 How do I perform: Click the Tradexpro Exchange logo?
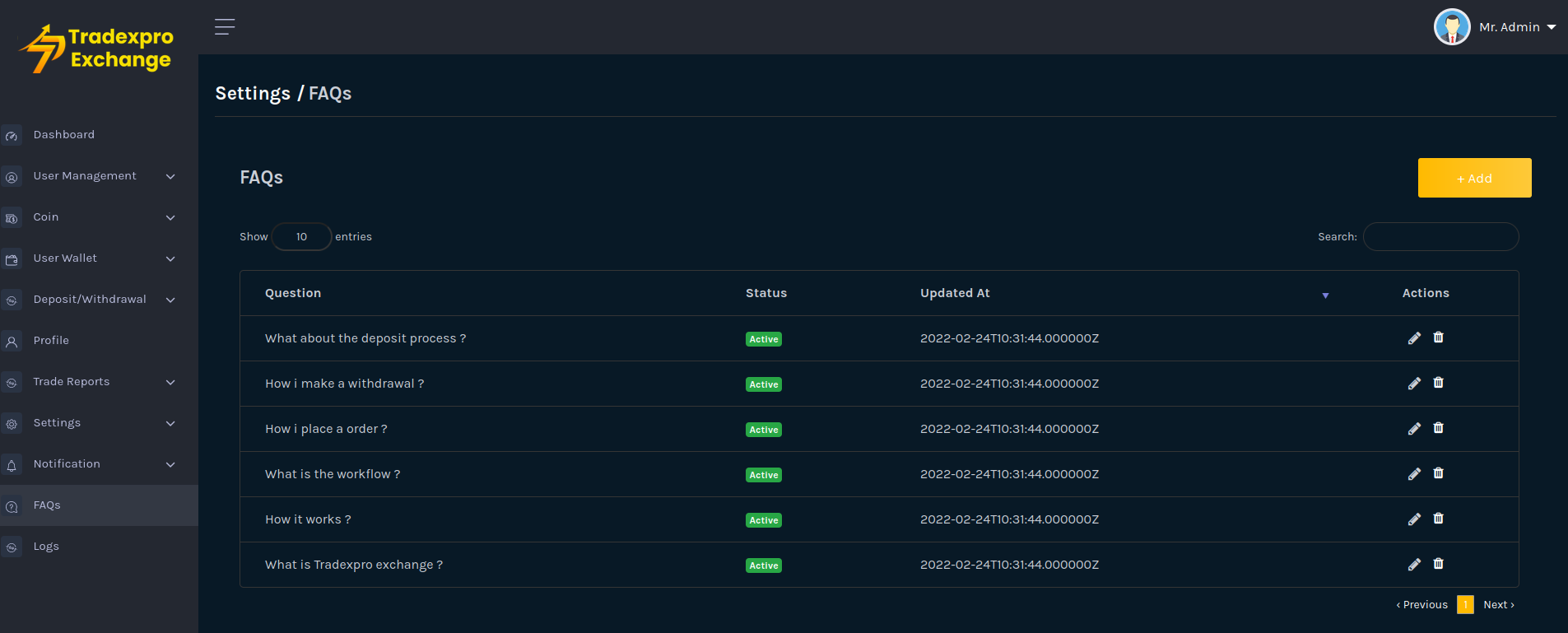[x=97, y=49]
